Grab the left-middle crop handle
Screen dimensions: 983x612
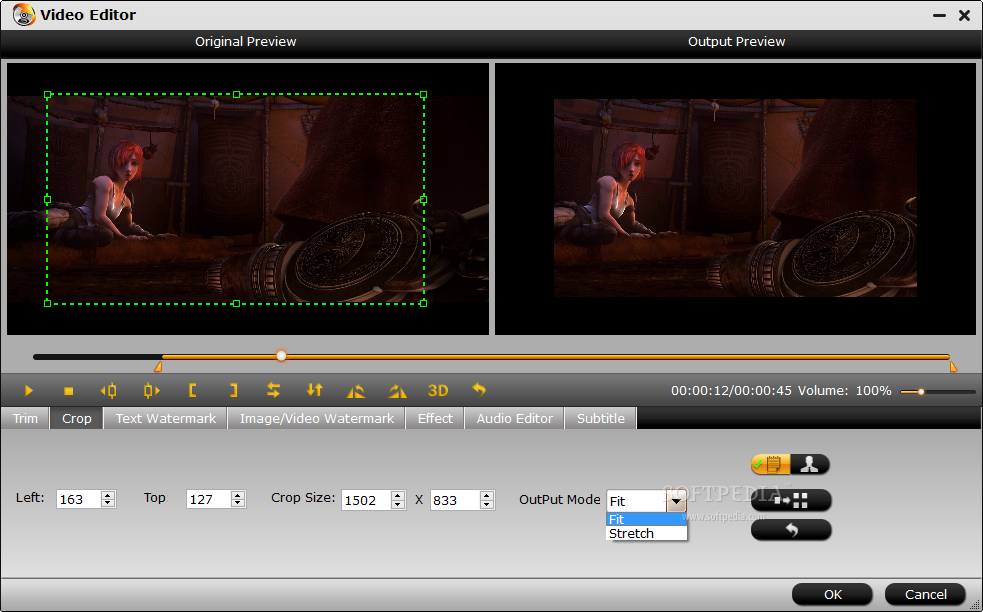(x=48, y=199)
